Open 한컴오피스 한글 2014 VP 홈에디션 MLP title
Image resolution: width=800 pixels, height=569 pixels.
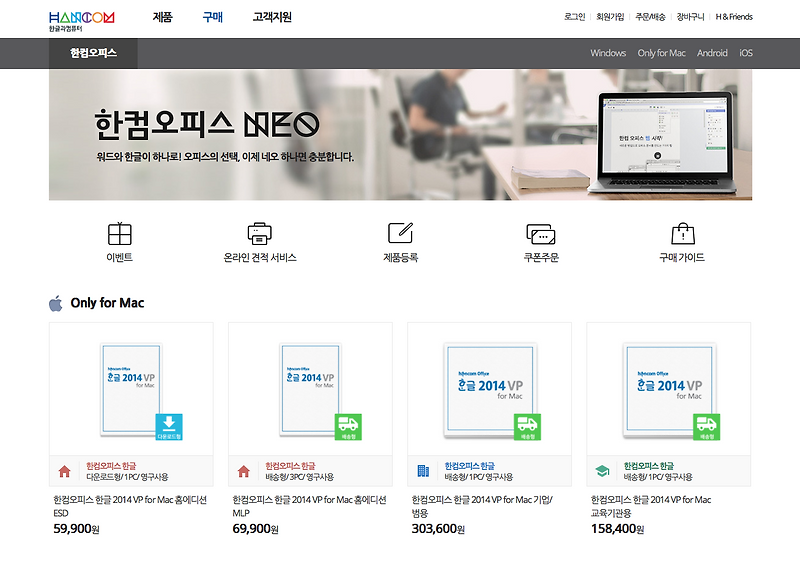click(x=309, y=506)
